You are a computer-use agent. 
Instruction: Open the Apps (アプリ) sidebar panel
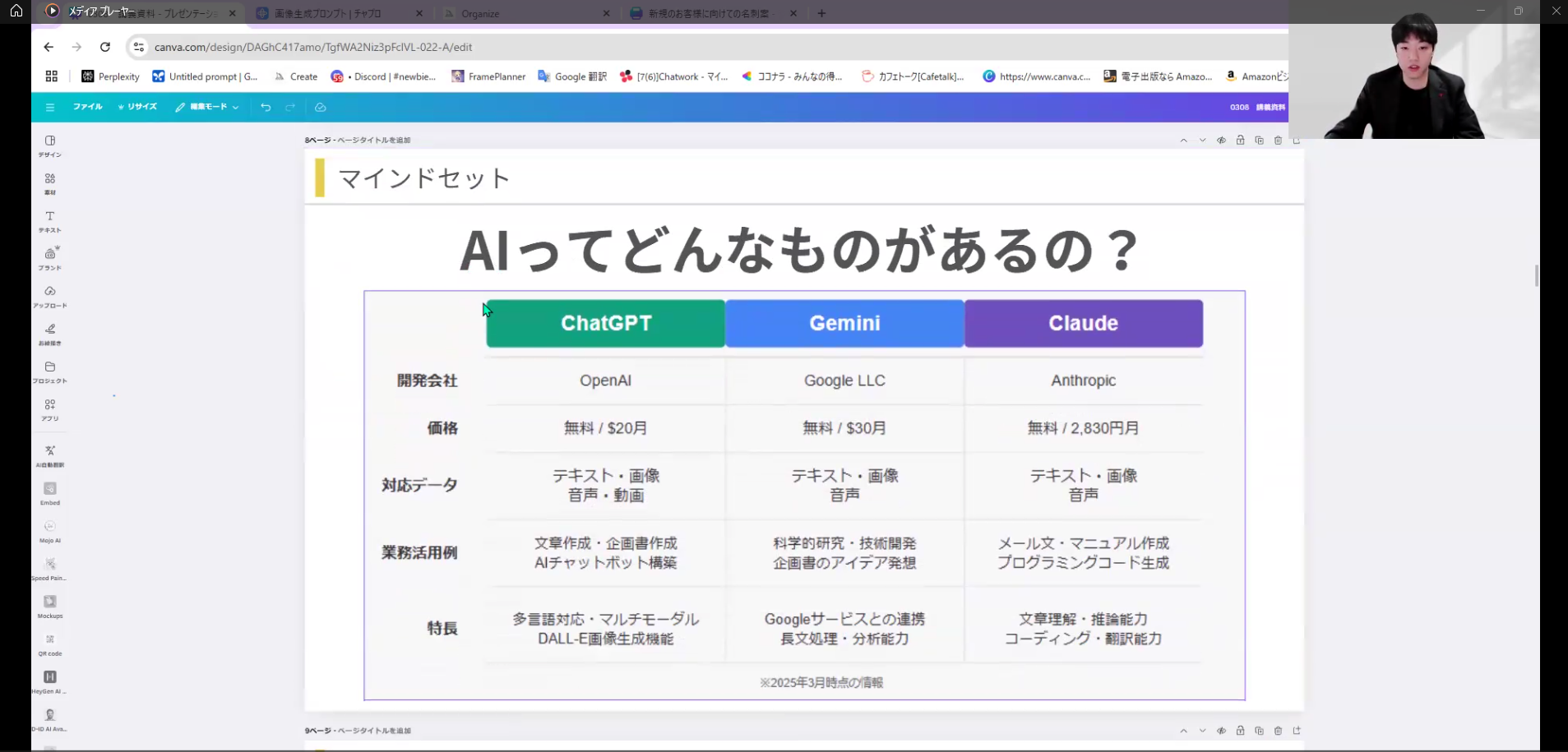[x=50, y=410]
